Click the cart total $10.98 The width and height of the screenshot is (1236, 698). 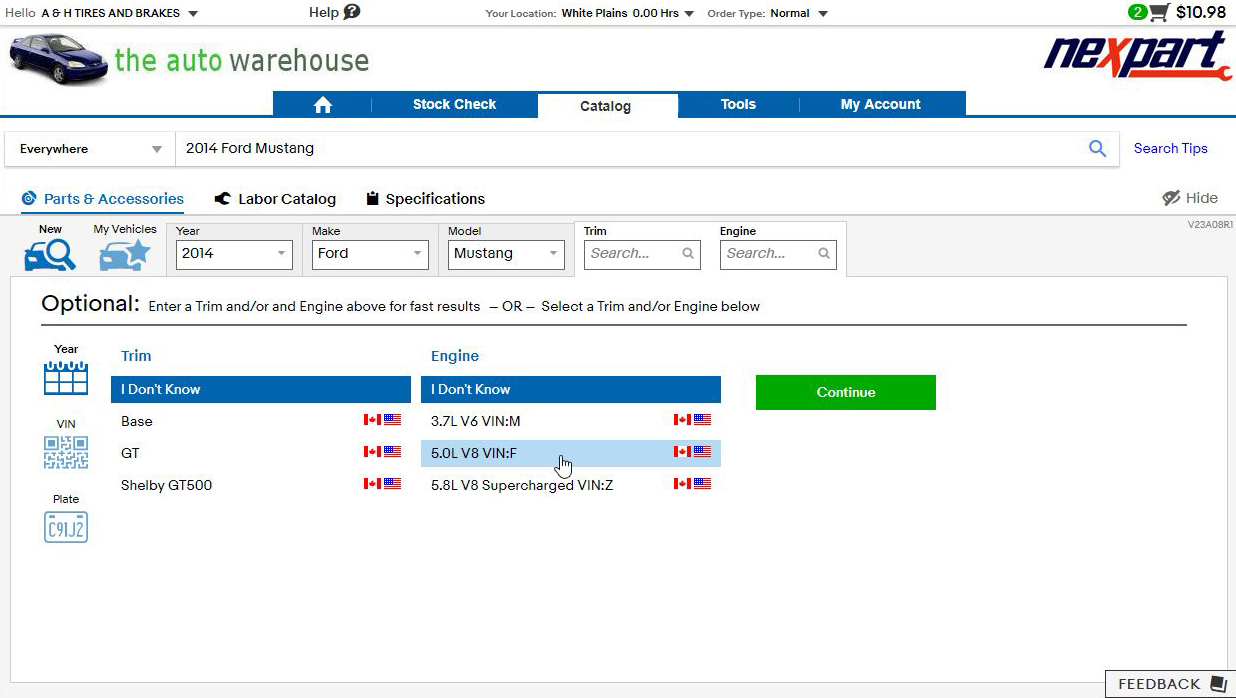pyautogui.click(x=1201, y=12)
